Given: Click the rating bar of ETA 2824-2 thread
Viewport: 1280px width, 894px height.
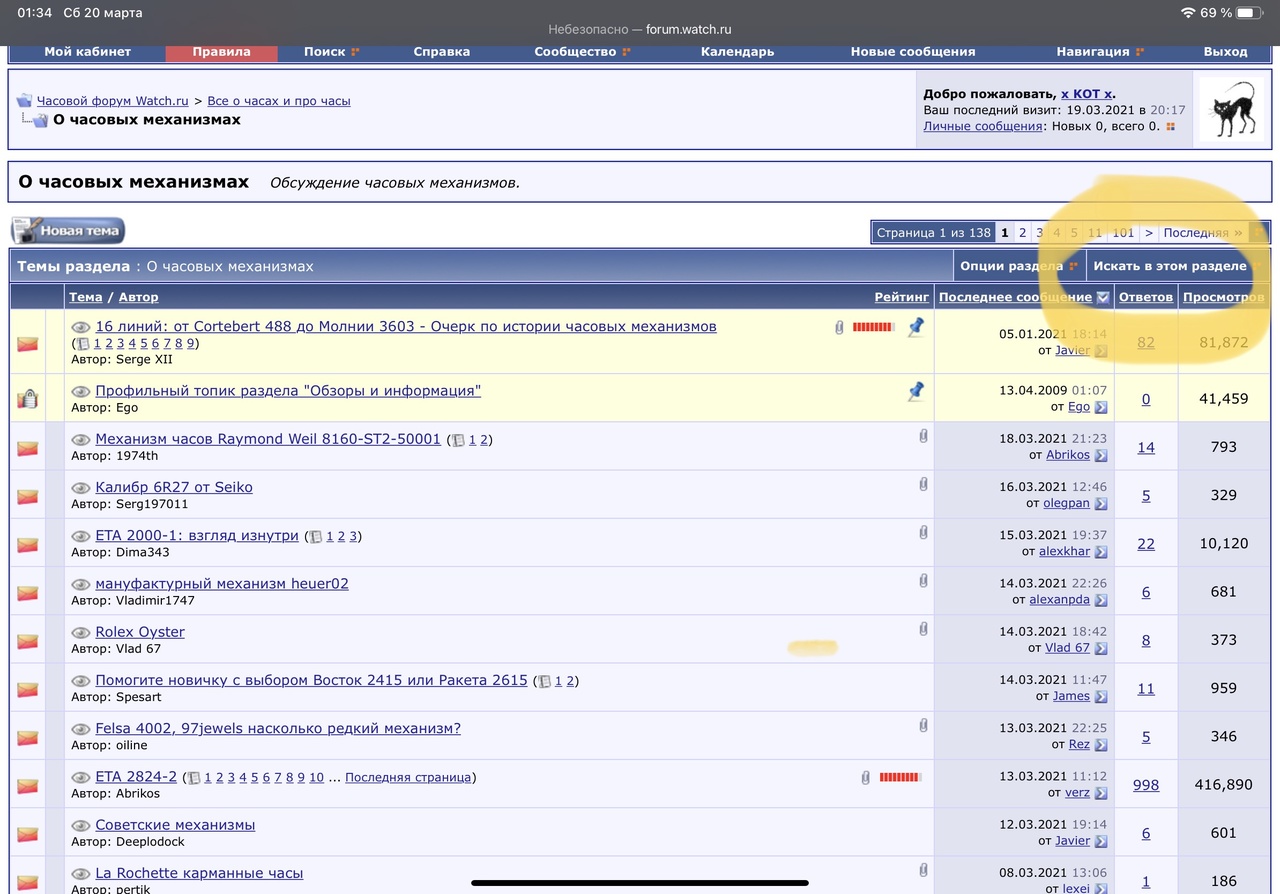Looking at the screenshot, I should [x=899, y=777].
